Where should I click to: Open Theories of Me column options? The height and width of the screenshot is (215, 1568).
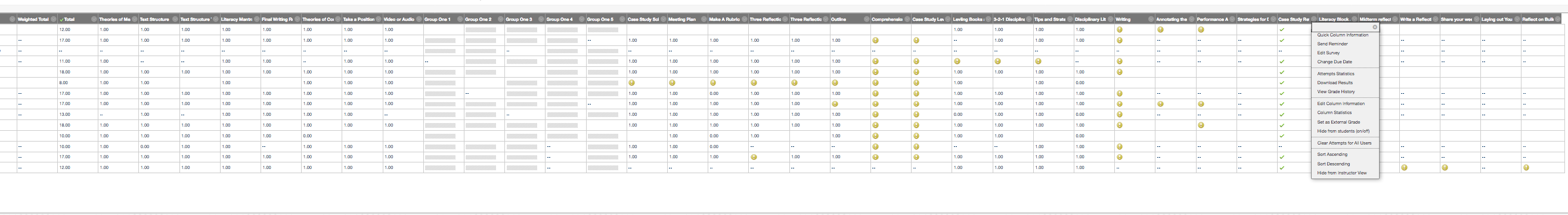click(135, 20)
